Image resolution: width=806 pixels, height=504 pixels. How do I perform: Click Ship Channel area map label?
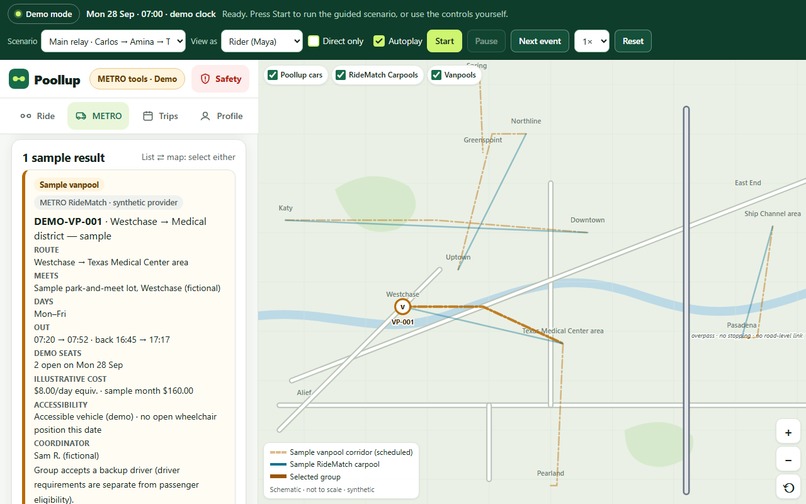(773, 213)
